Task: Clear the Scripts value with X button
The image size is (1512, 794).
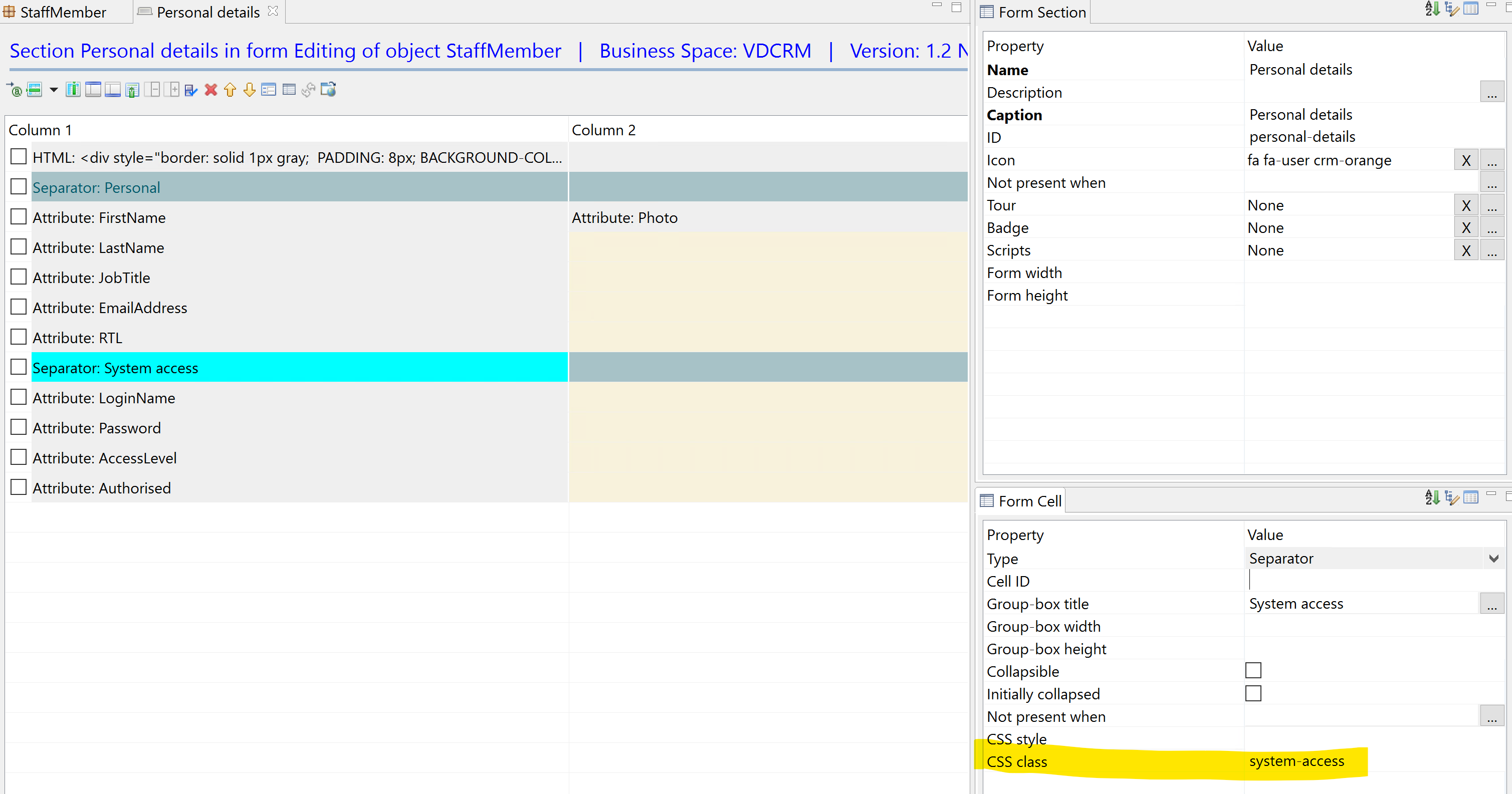Action: tap(1465, 250)
